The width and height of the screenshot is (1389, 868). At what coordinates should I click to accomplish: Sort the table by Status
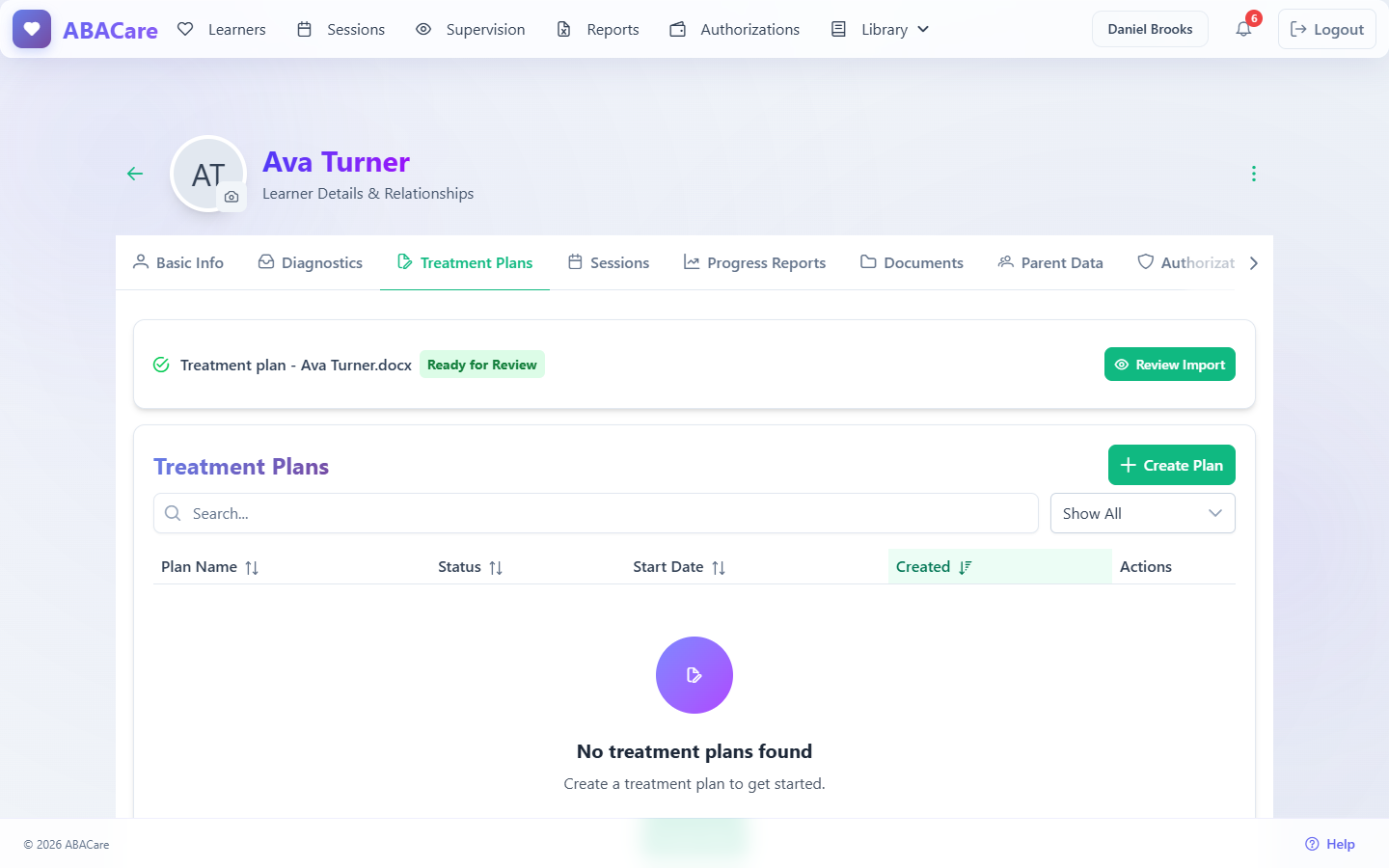pos(470,567)
